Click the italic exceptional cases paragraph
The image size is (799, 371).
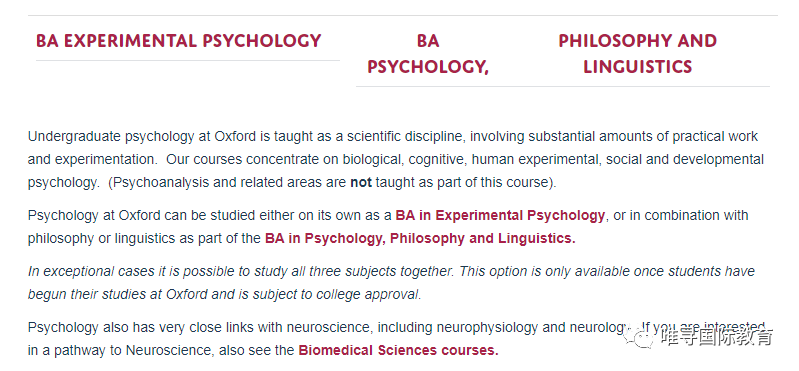pos(391,283)
